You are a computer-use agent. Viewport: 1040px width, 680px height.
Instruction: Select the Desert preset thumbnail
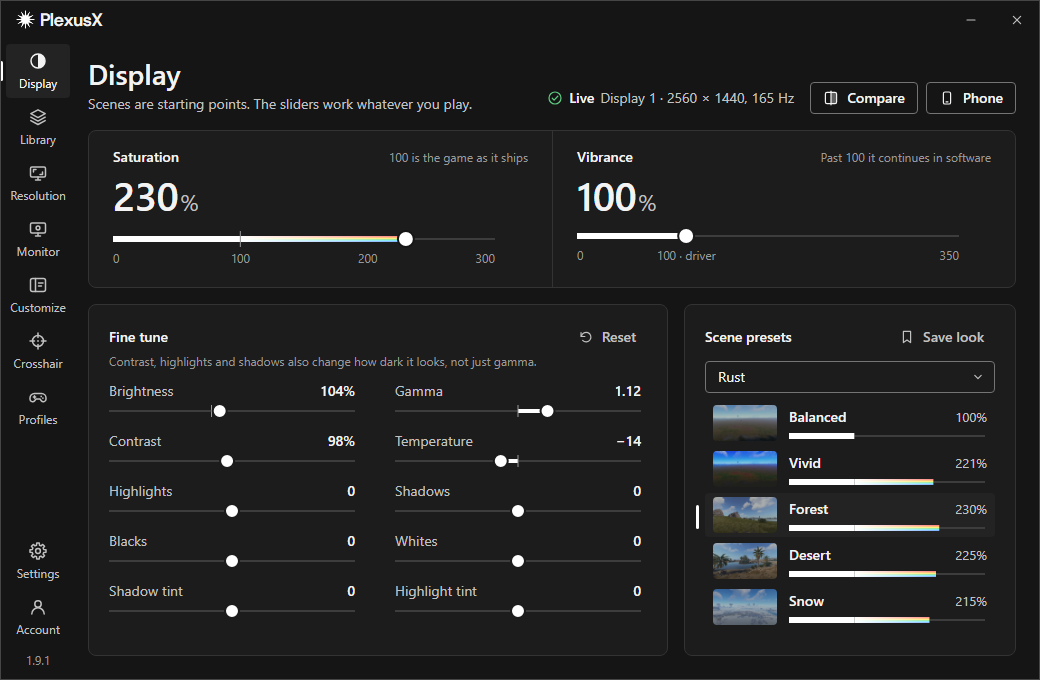pos(745,561)
